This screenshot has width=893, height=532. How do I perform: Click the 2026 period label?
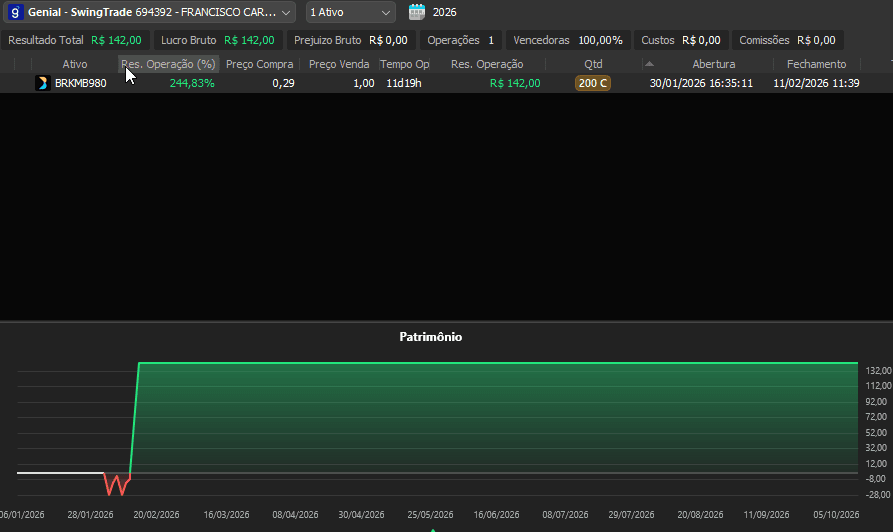pos(444,12)
